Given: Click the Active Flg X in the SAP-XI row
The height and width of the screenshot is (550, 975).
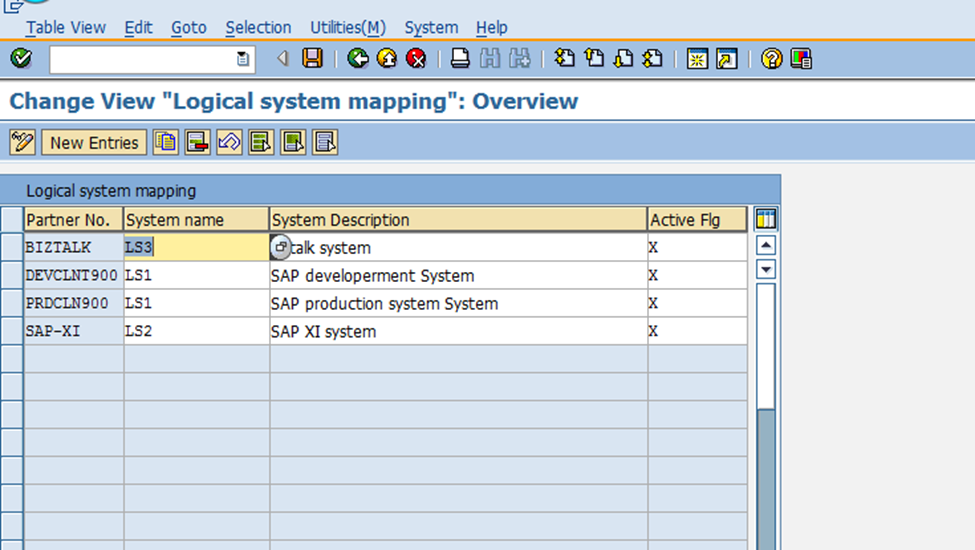Looking at the screenshot, I should [698, 331].
